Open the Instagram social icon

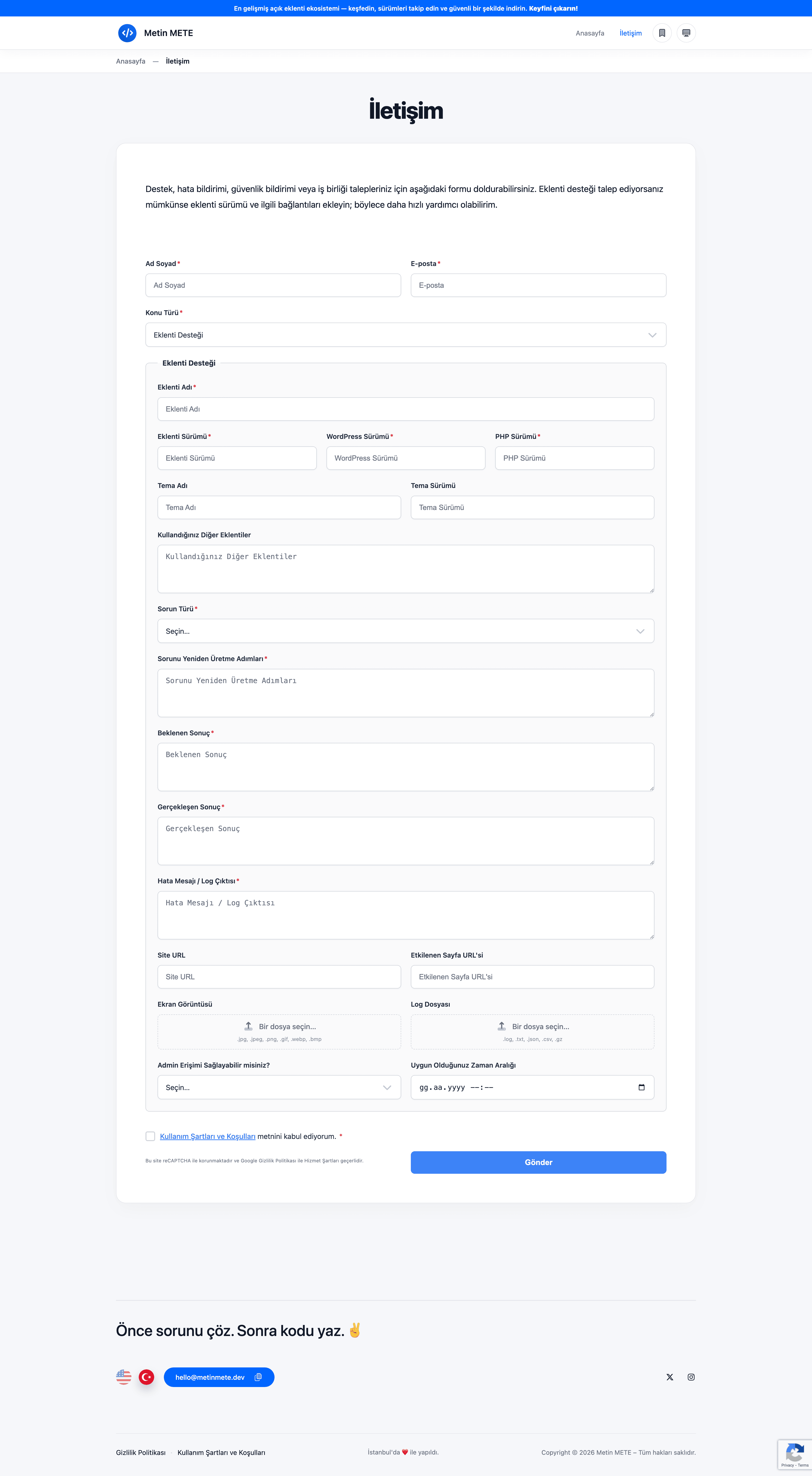[691, 1377]
